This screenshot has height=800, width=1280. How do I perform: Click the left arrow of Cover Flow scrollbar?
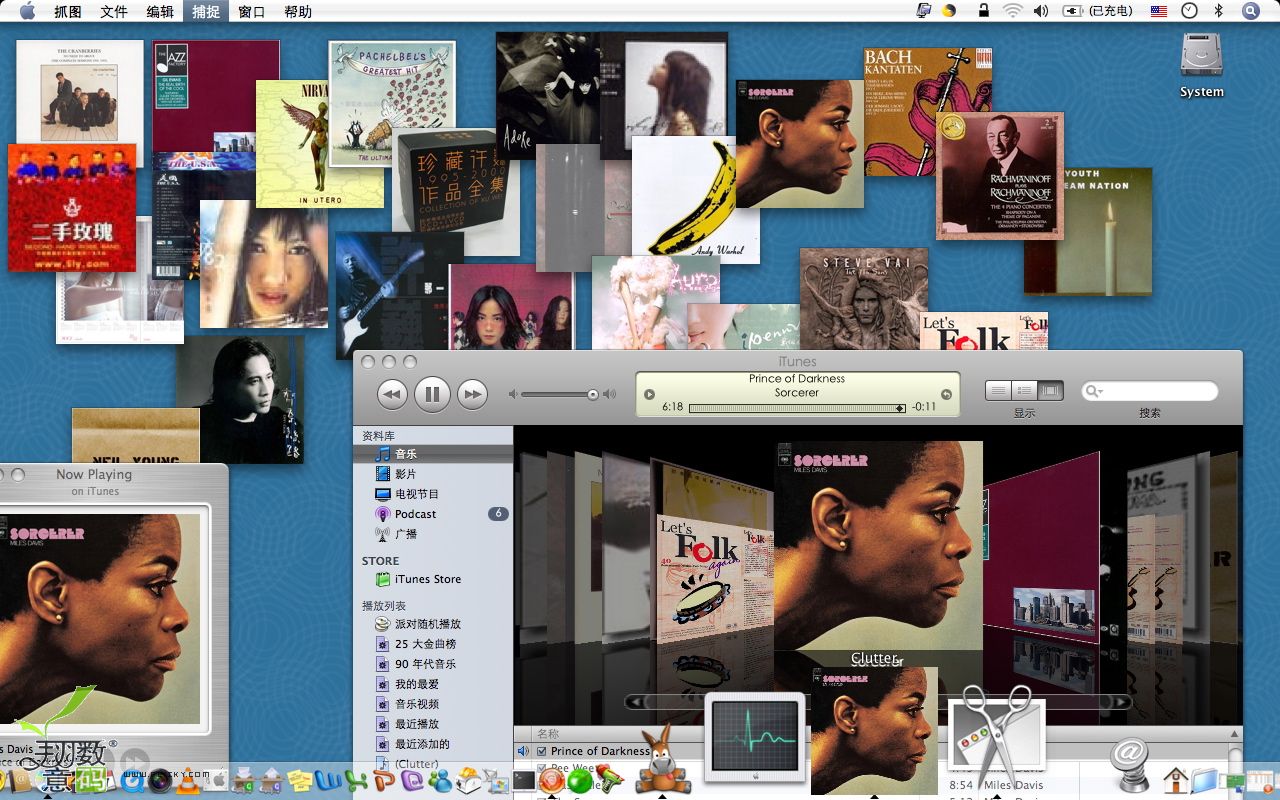pyautogui.click(x=634, y=702)
